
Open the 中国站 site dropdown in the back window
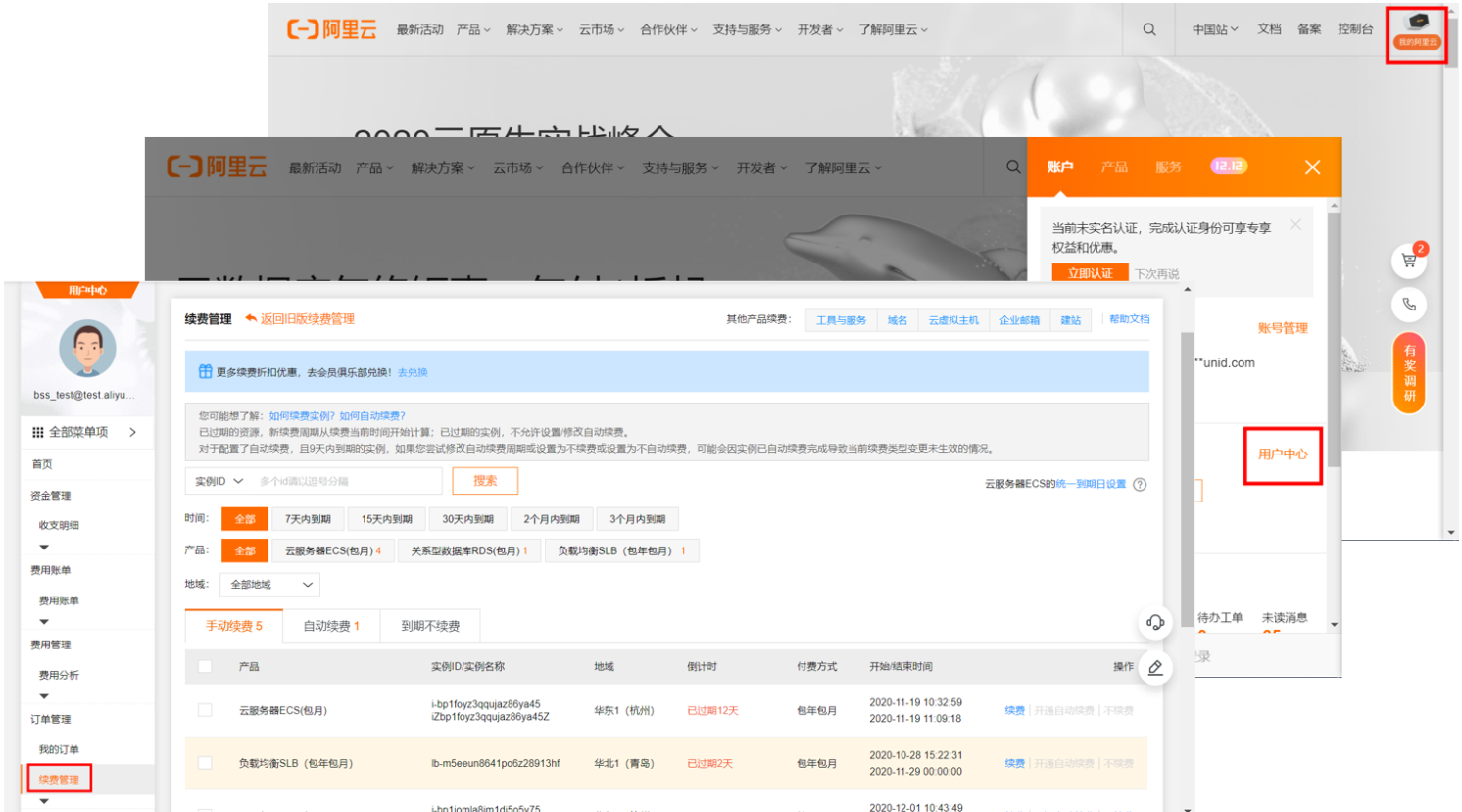coord(1215,29)
